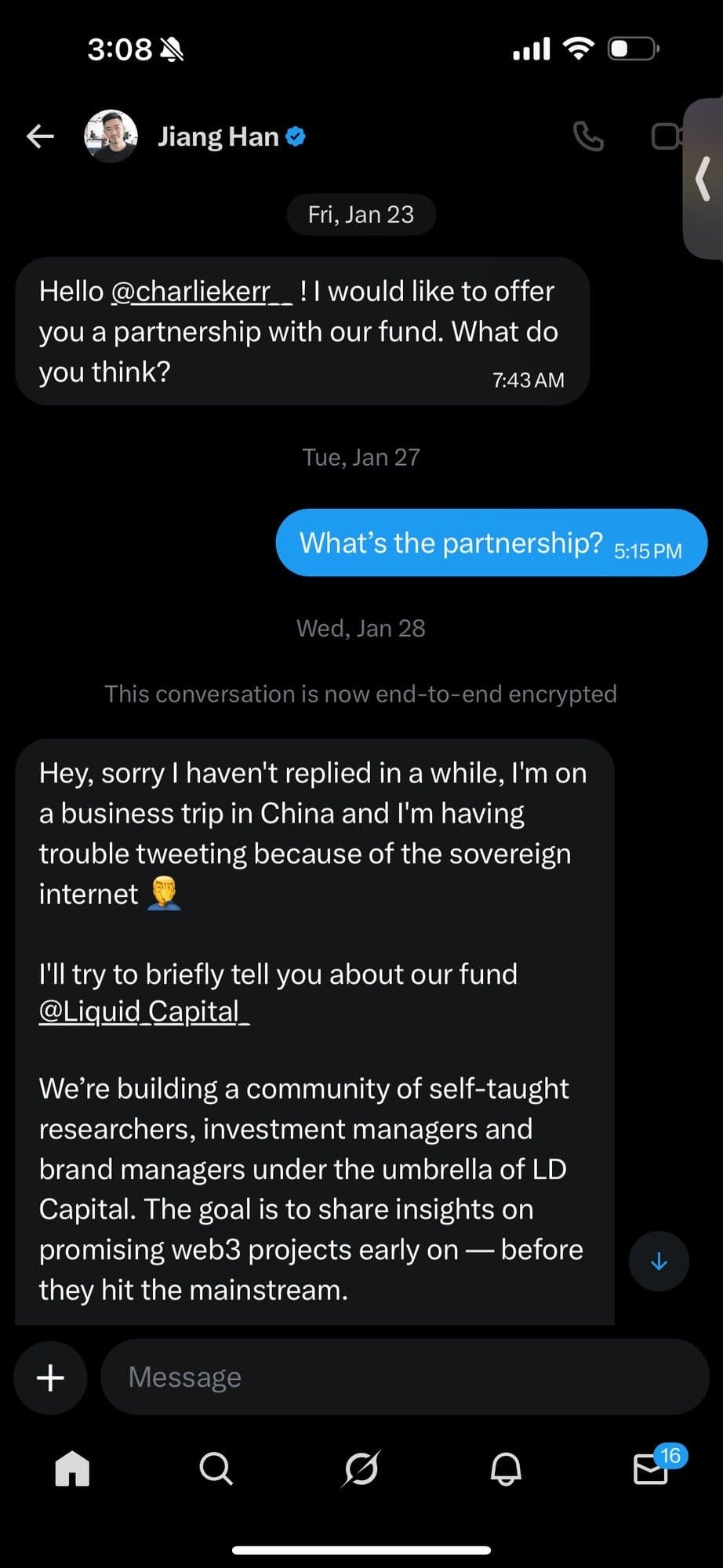The width and height of the screenshot is (723, 1568).
Task: Tap the back arrow icon
Action: pos(40,136)
